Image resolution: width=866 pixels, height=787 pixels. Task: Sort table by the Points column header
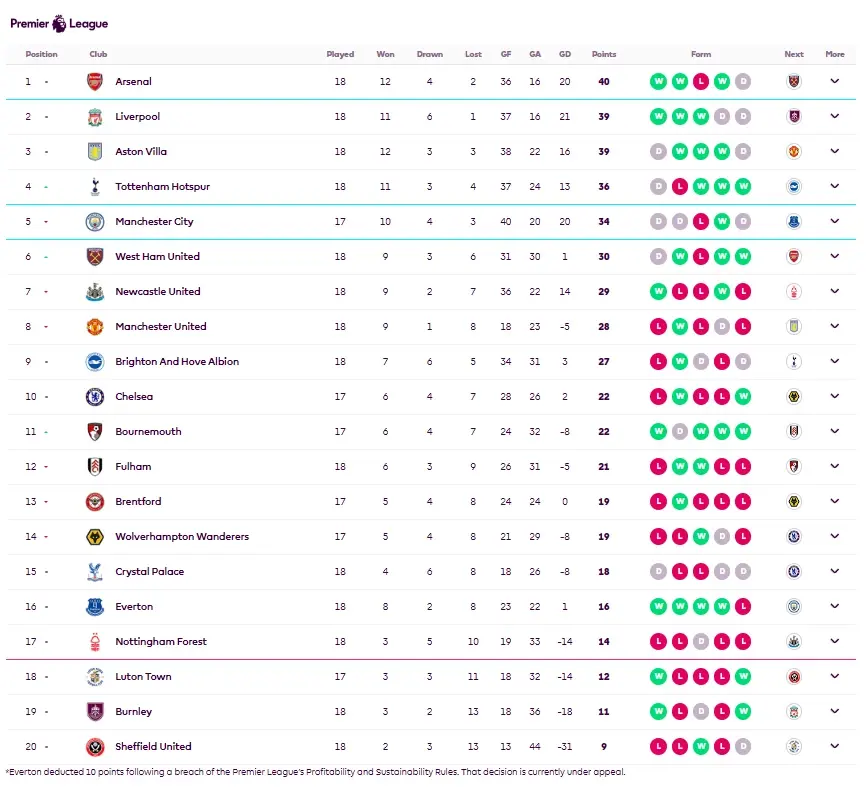point(604,54)
